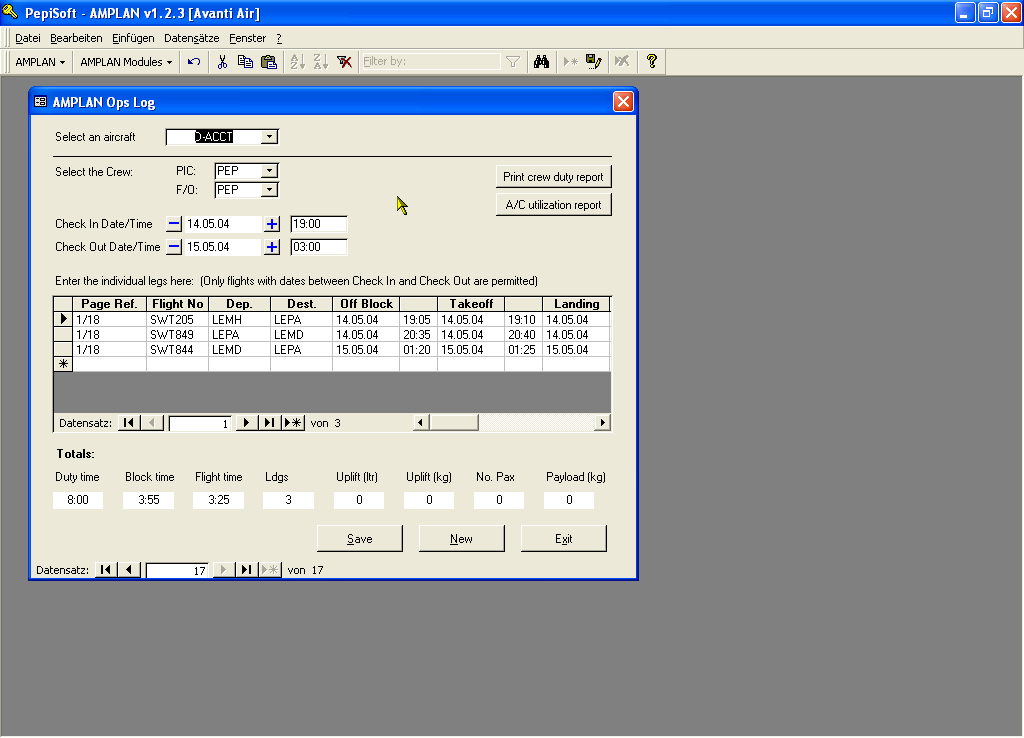Click the Remove Filter icon

tap(344, 62)
